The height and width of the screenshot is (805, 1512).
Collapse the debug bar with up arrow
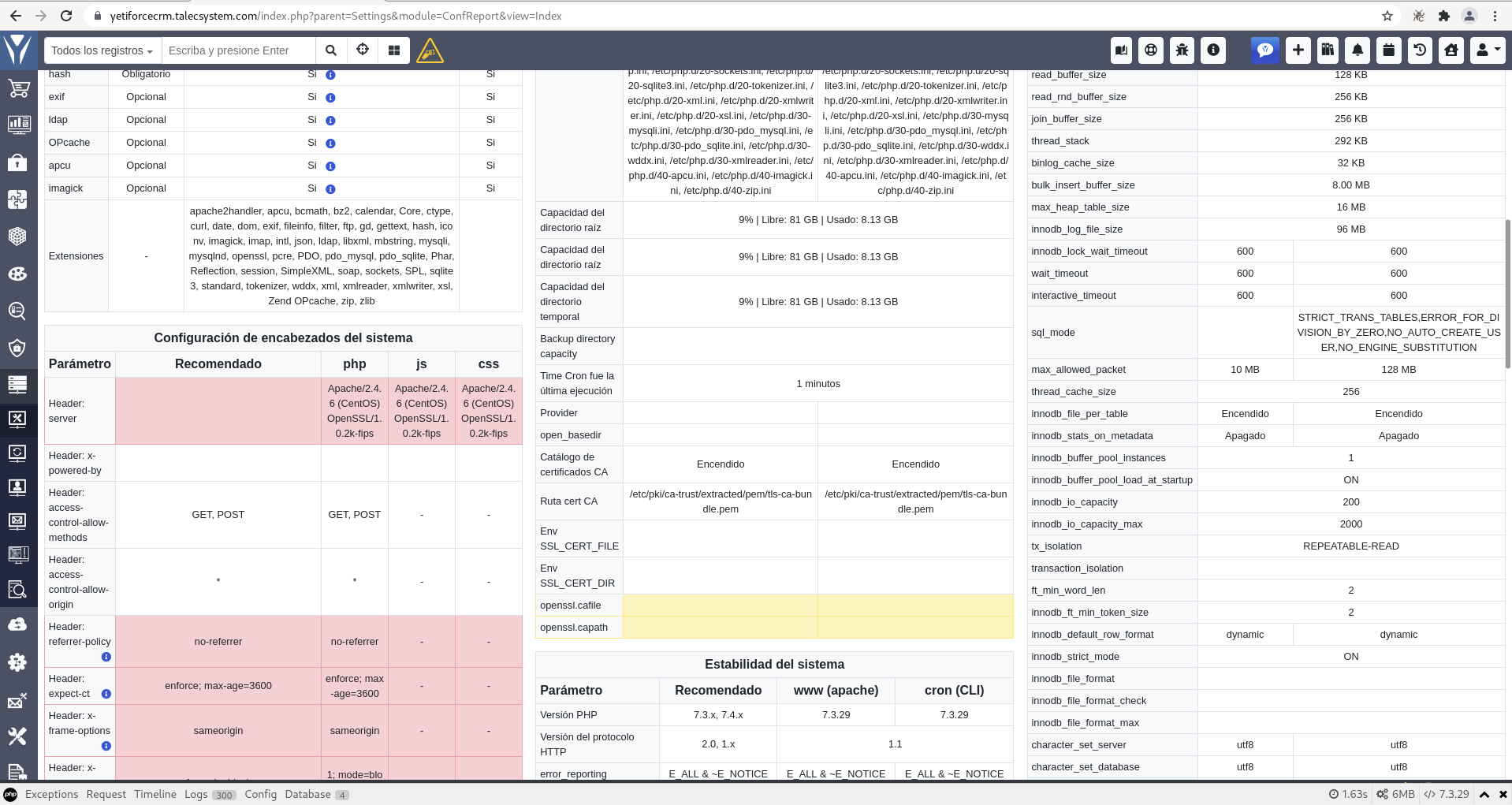[1484, 794]
